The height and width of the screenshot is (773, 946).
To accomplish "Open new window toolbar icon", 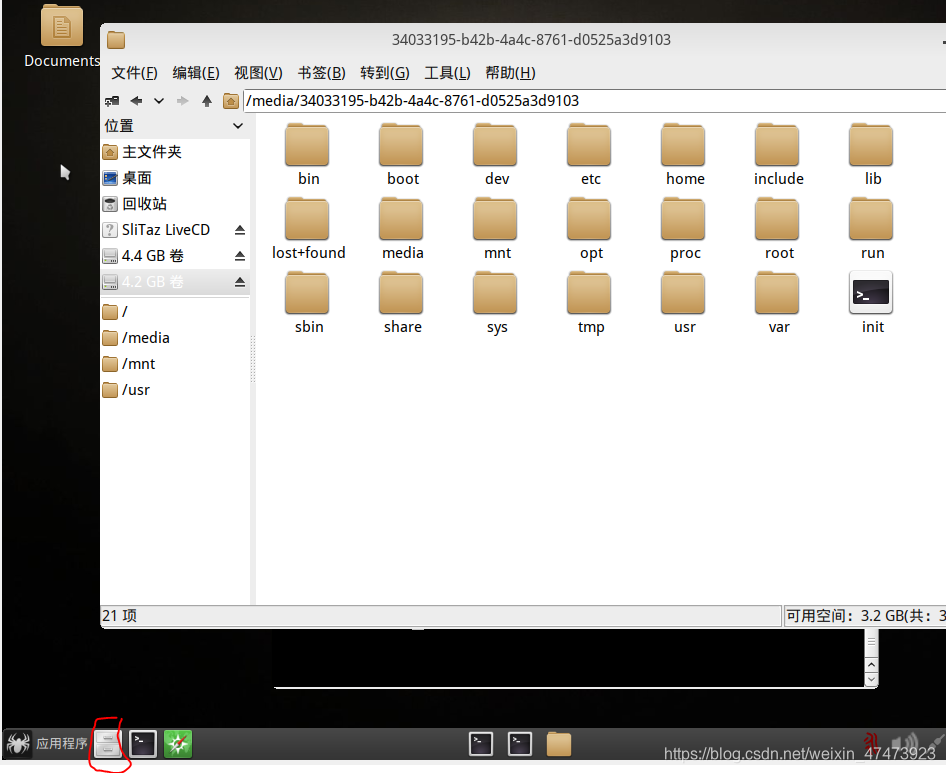I will click(112, 101).
